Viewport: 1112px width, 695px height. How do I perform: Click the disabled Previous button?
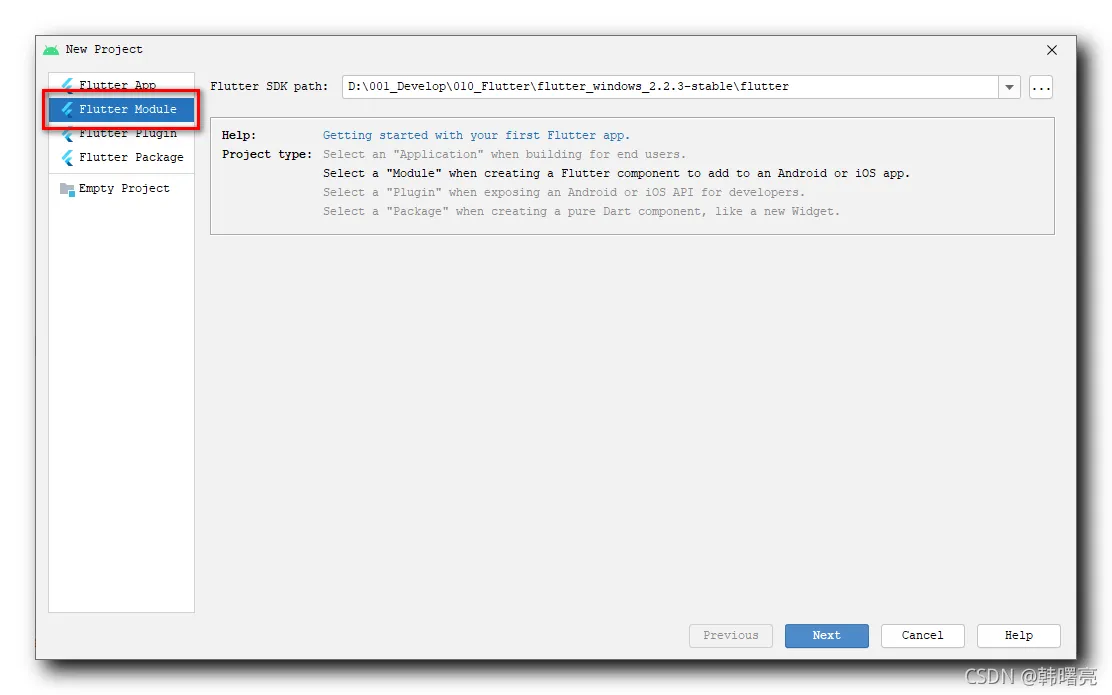point(730,635)
